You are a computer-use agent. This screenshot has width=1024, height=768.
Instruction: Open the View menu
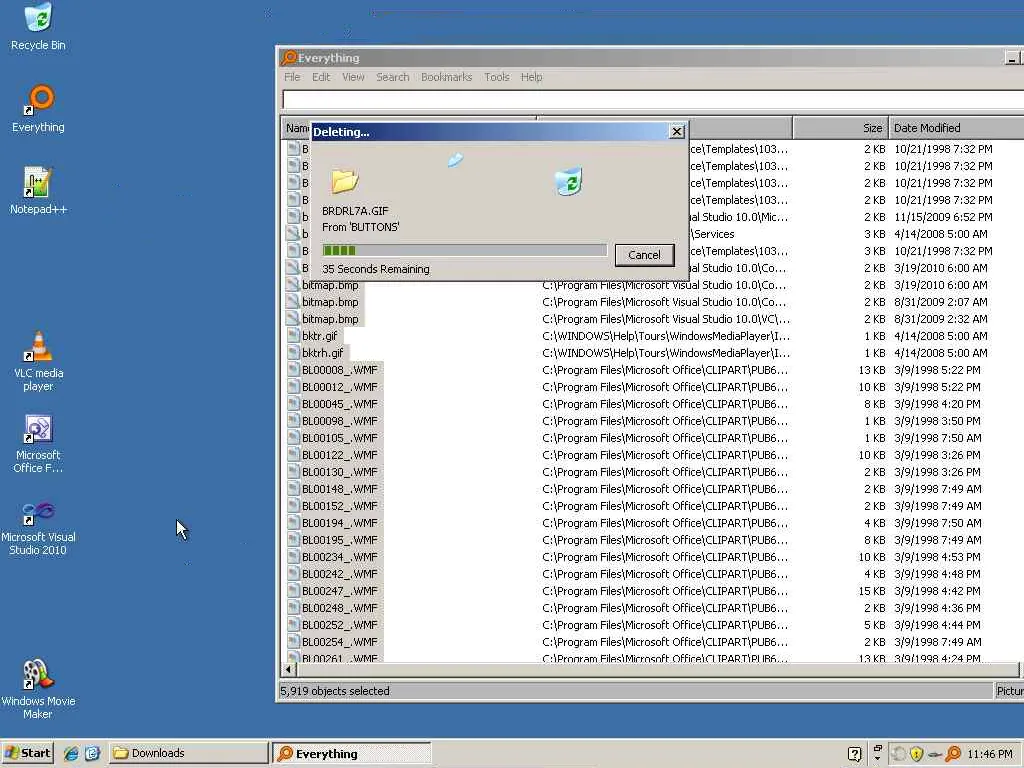click(353, 77)
